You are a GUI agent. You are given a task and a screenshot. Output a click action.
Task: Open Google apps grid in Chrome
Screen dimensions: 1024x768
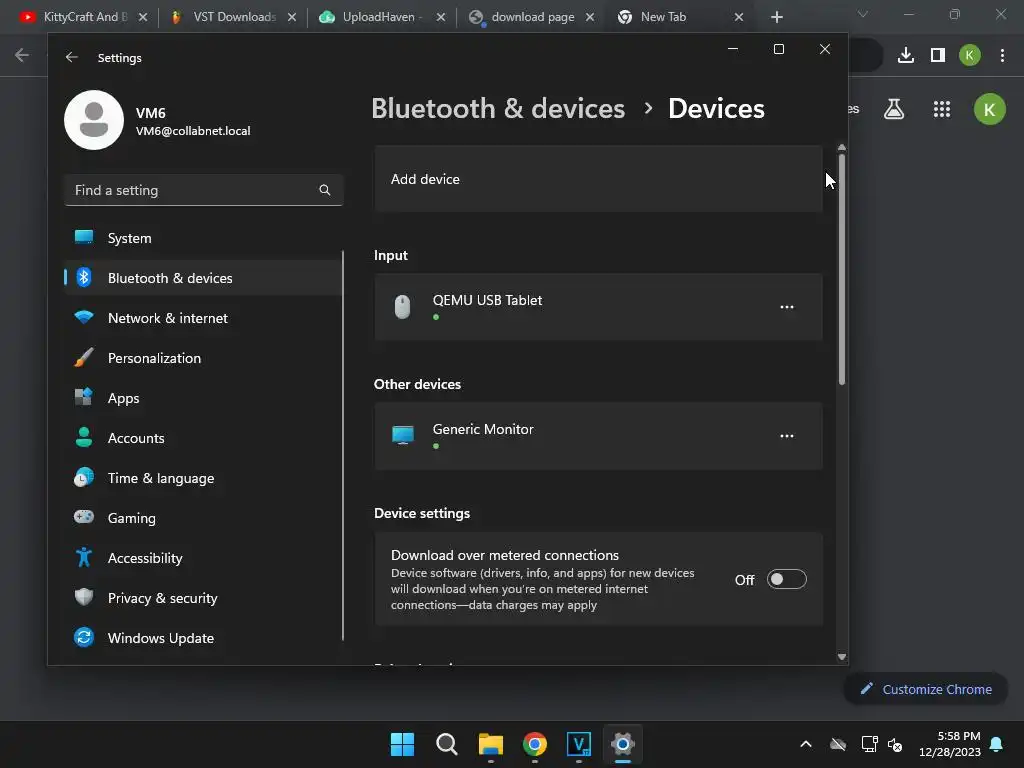(942, 109)
